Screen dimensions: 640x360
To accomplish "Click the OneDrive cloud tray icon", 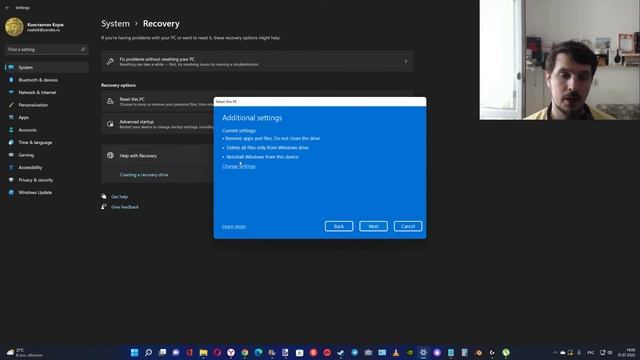I will click(562, 353).
